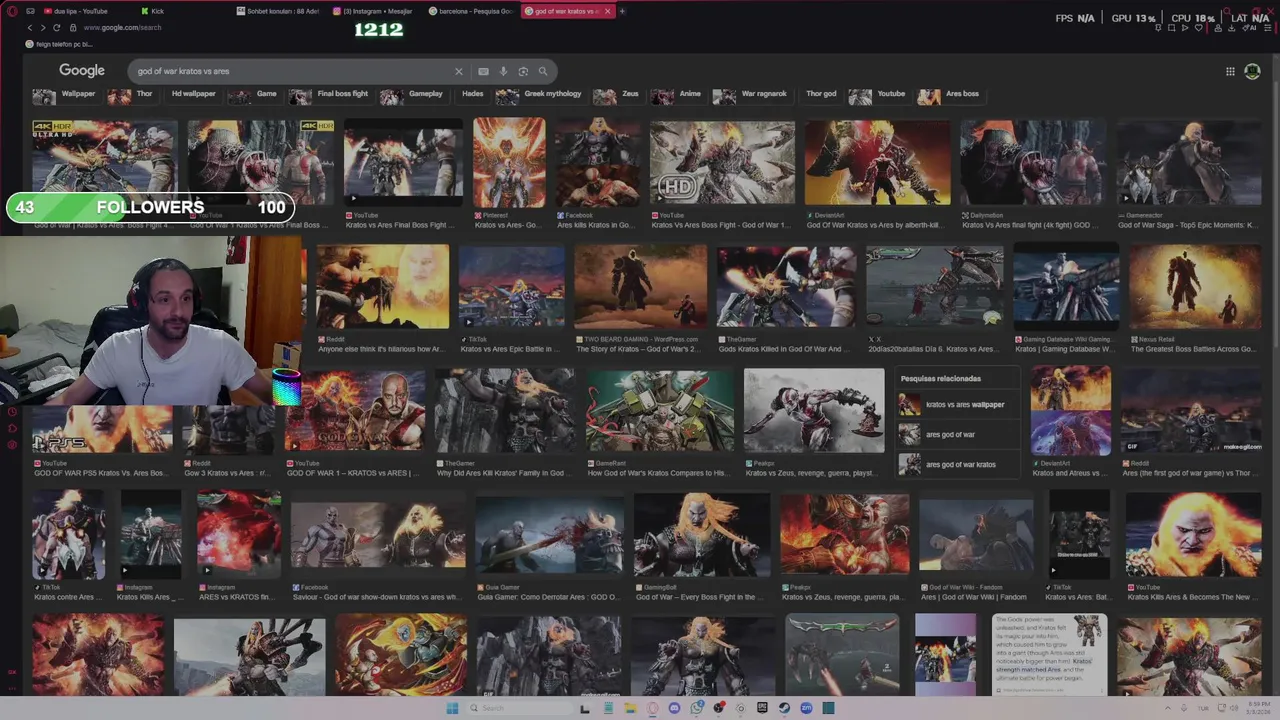Image resolution: width=1280 pixels, height=720 pixels.
Task: Open Discord from the taskbar
Action: (x=674, y=708)
